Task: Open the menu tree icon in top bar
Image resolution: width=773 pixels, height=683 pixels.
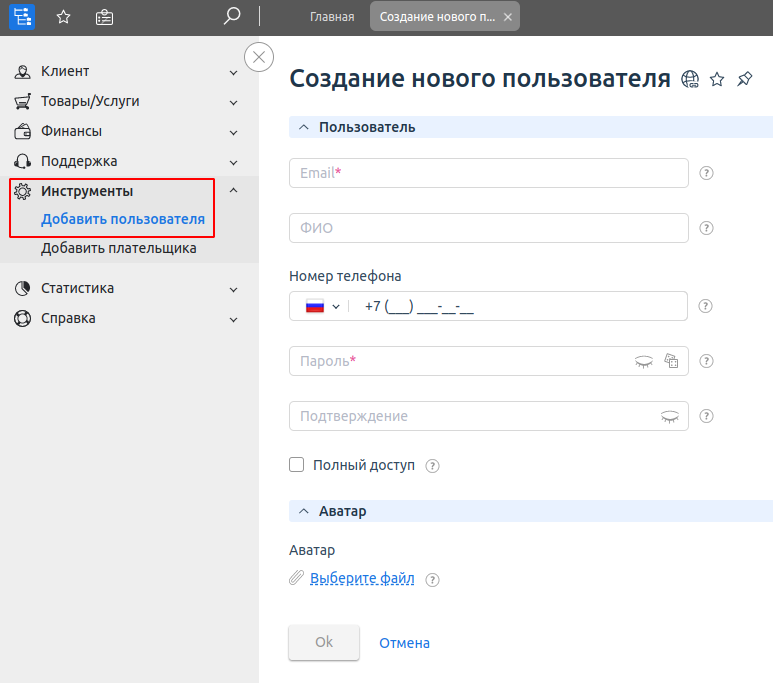Action: pyautogui.click(x=22, y=17)
